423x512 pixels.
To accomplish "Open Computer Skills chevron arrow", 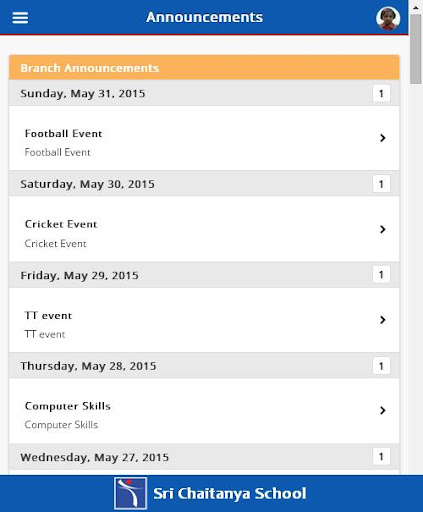I will 383,410.
